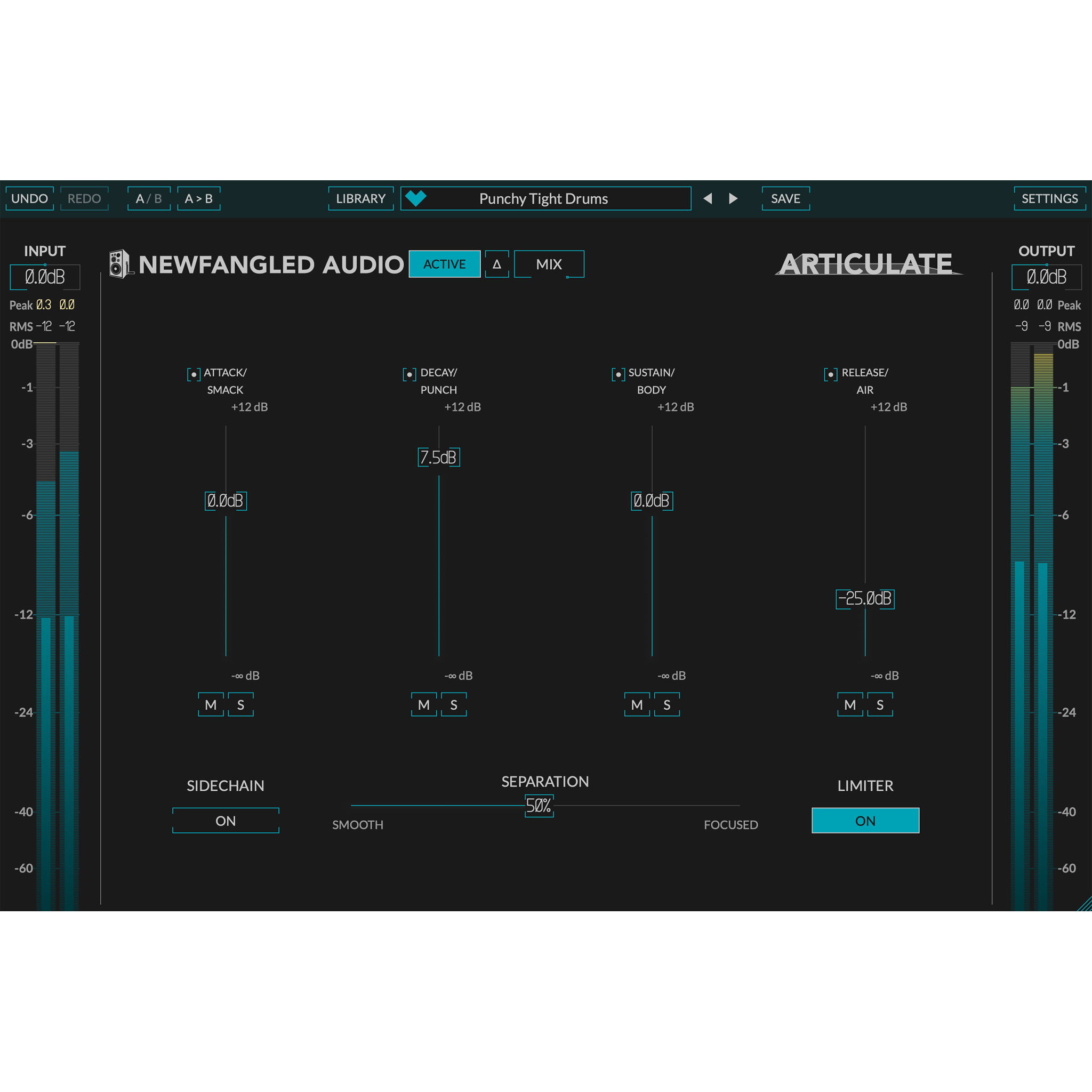
Task: Open the SETTINGS panel
Action: [1049, 198]
